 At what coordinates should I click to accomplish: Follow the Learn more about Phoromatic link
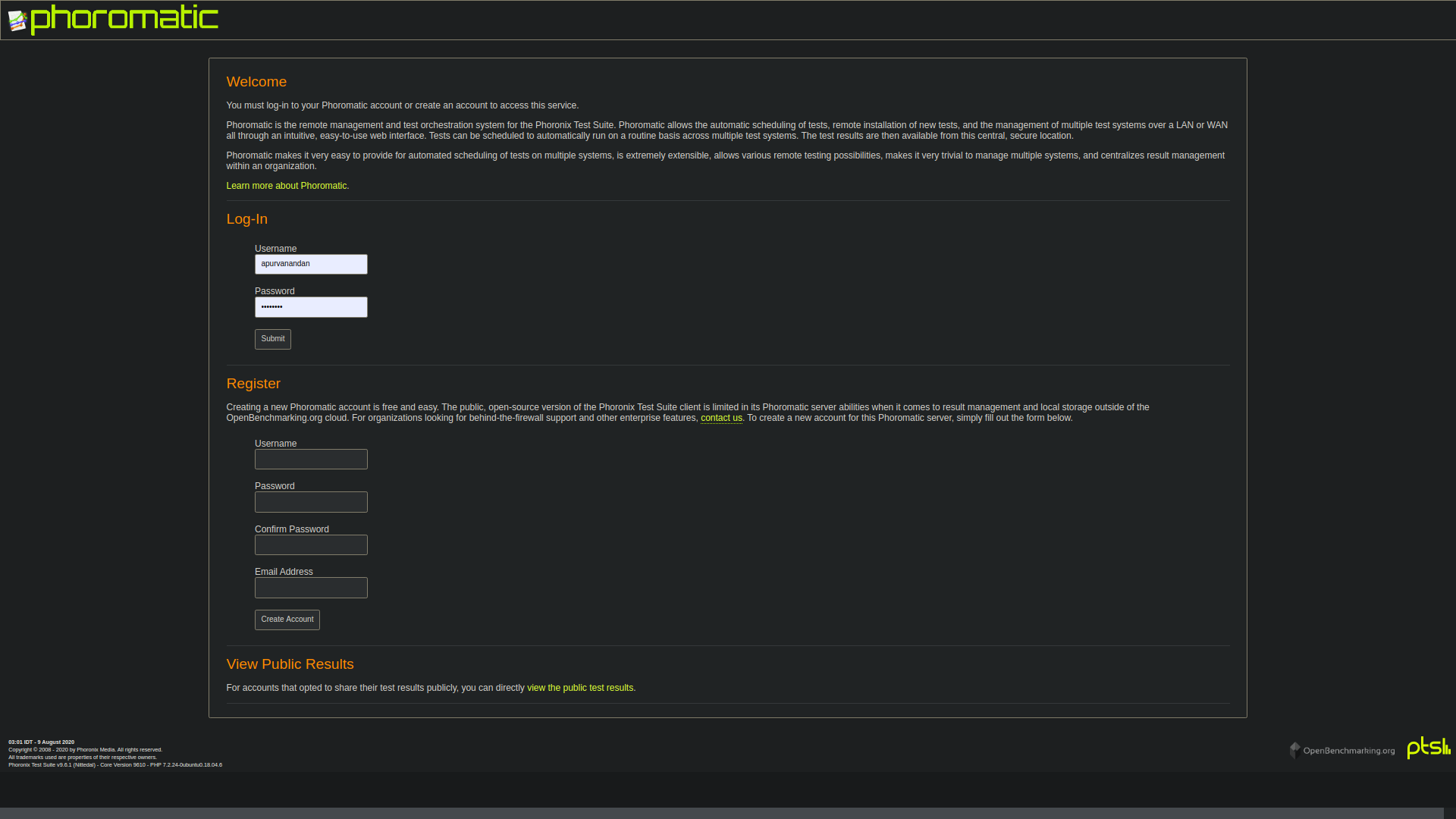click(x=287, y=186)
